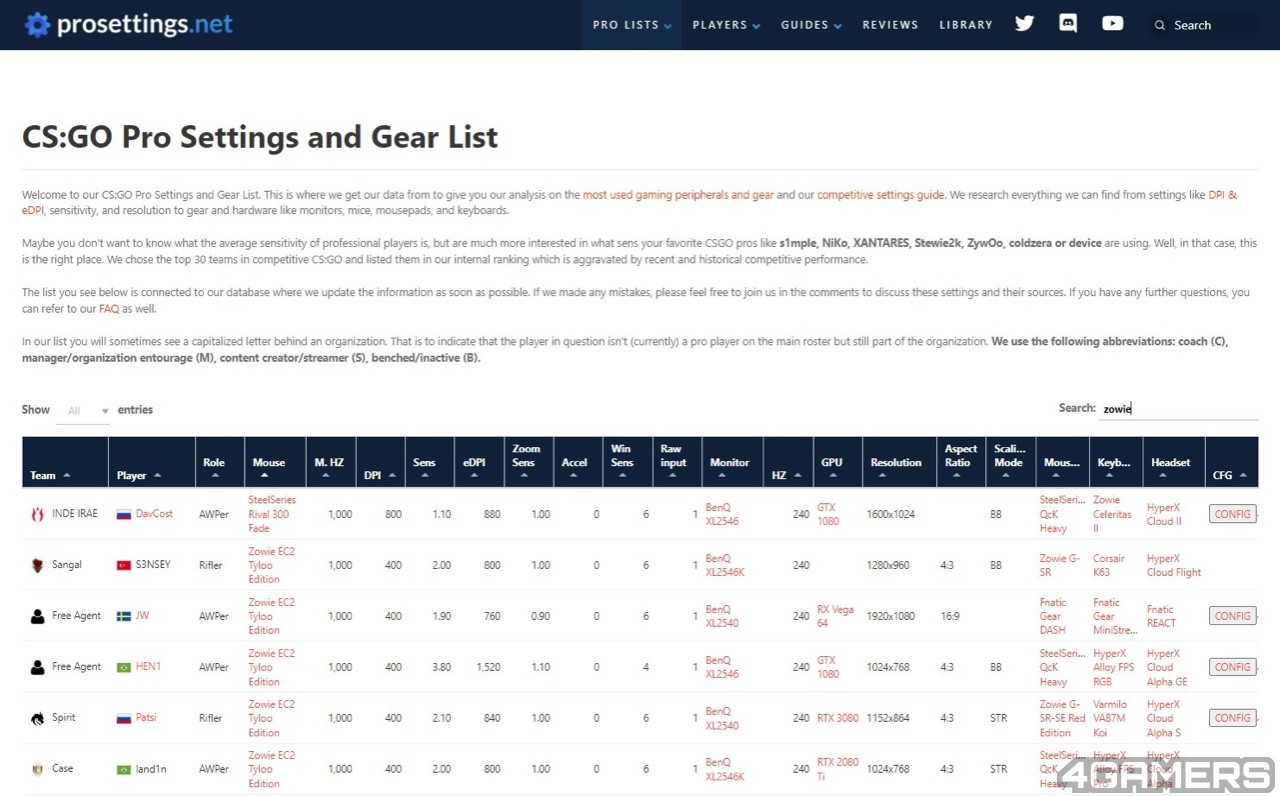Click the Free Agent silhouette icon in JW row
This screenshot has width=1280, height=796.
pos(38,616)
